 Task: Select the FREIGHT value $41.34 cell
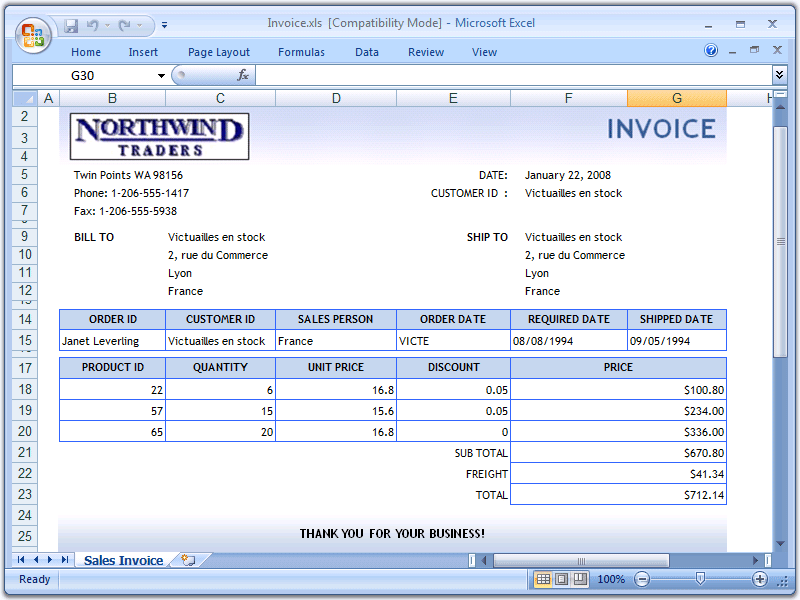618,474
